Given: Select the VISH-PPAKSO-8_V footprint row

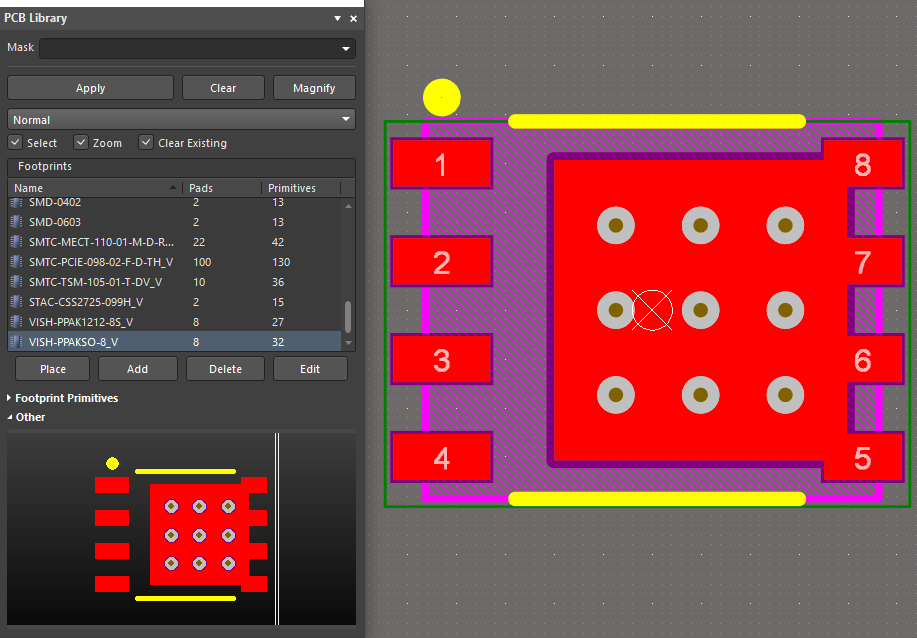Looking at the screenshot, I should 175,342.
